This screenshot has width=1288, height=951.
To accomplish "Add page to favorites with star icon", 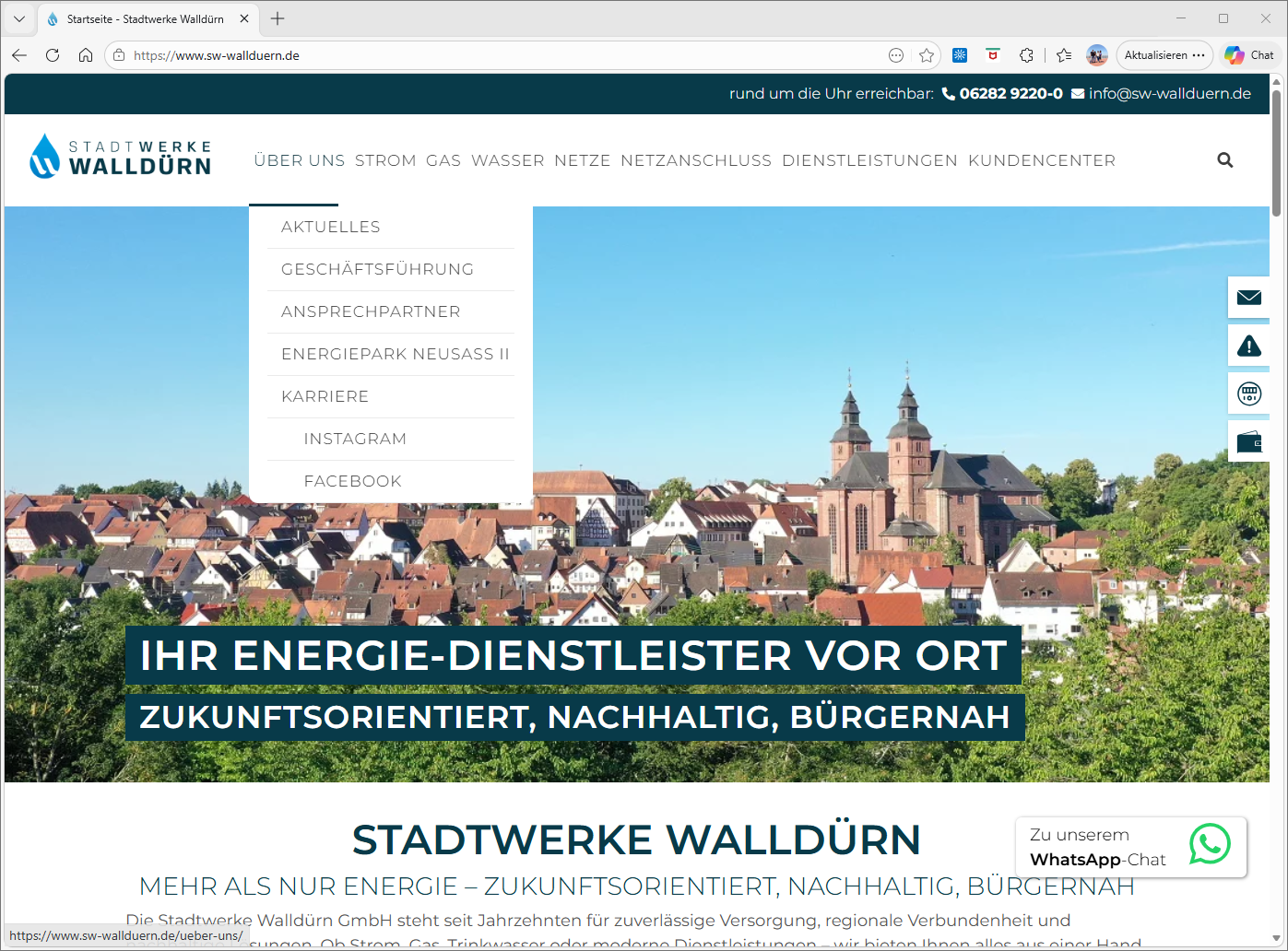I will (x=927, y=55).
